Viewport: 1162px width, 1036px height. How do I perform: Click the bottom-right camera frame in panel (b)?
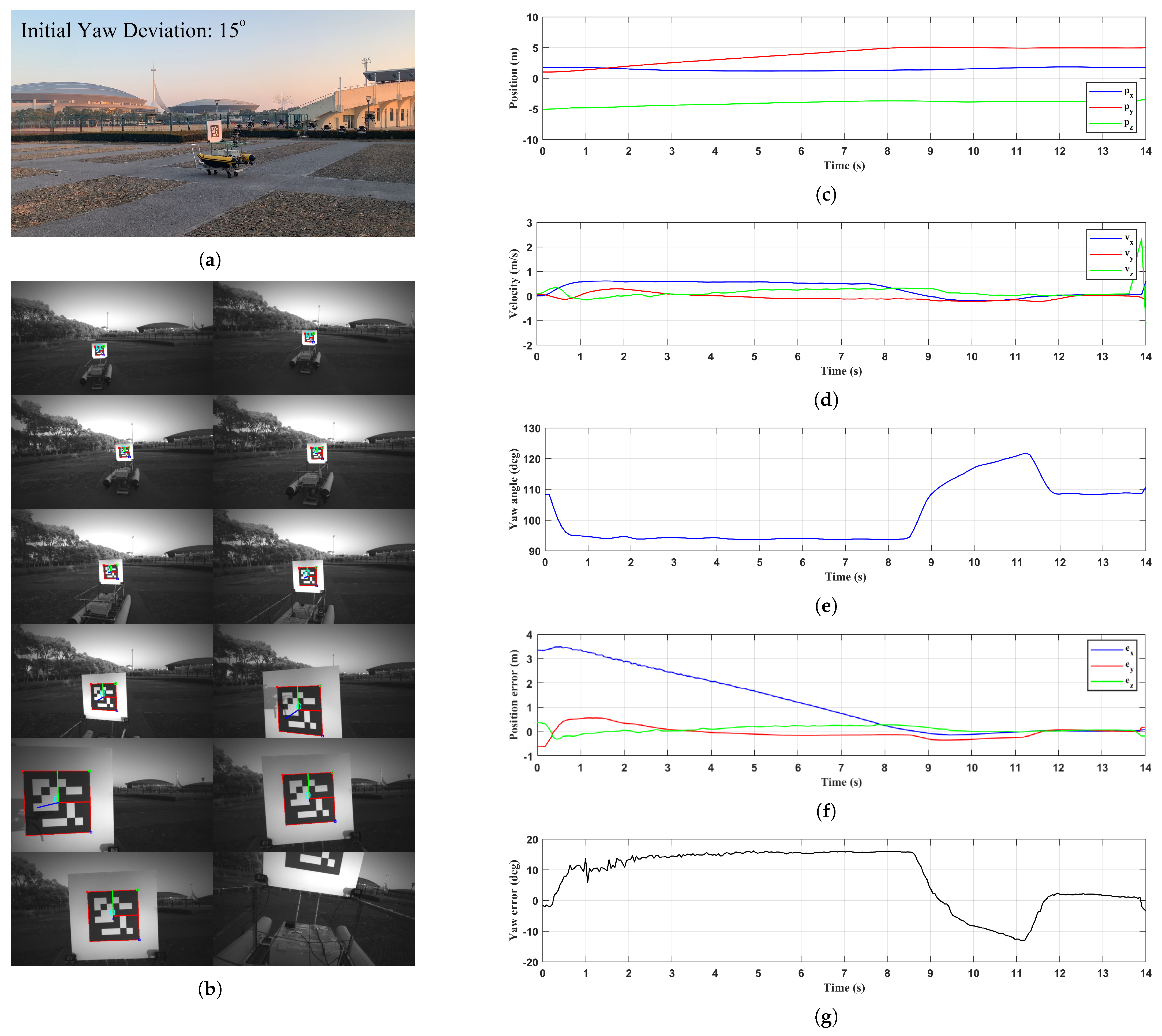[x=314, y=909]
